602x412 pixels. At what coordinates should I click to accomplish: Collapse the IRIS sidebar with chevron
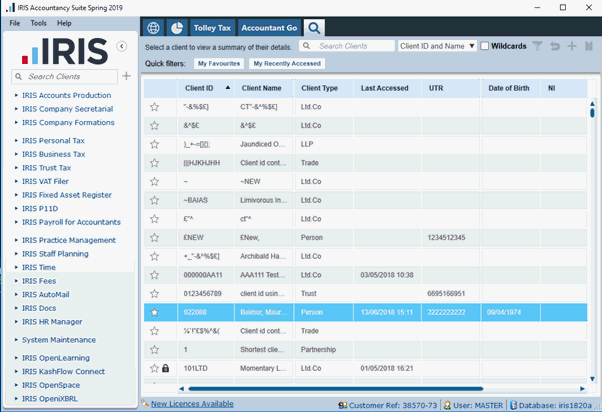(122, 46)
